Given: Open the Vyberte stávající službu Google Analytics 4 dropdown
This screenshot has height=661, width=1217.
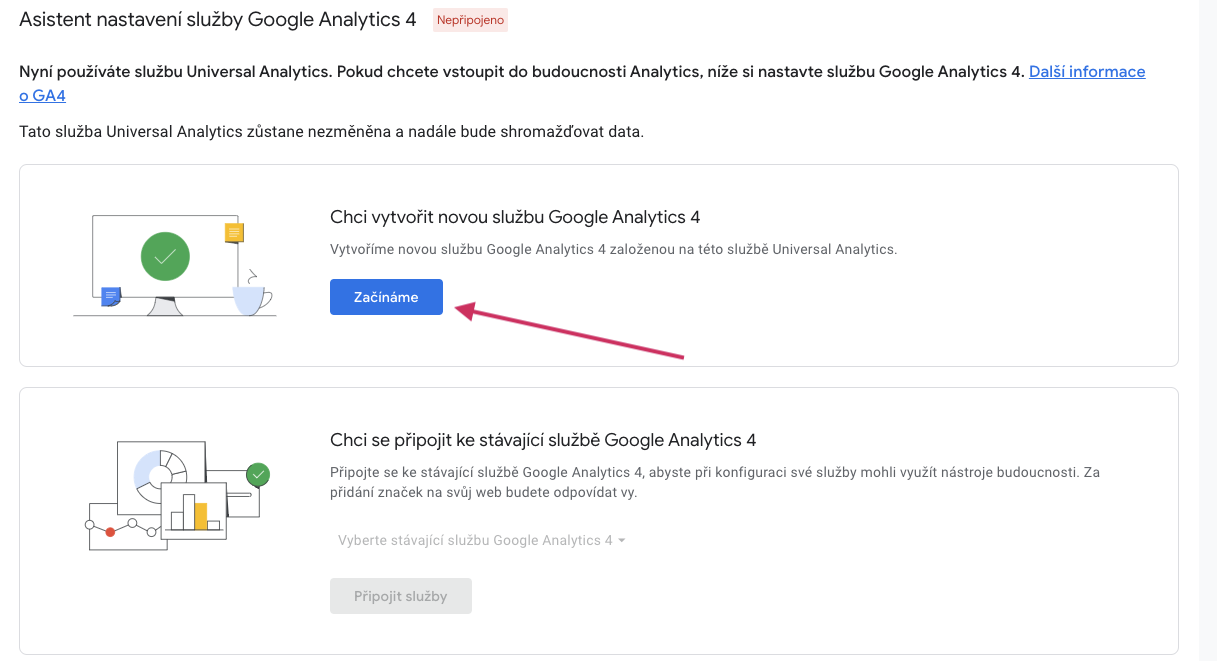Looking at the screenshot, I should (x=482, y=540).
